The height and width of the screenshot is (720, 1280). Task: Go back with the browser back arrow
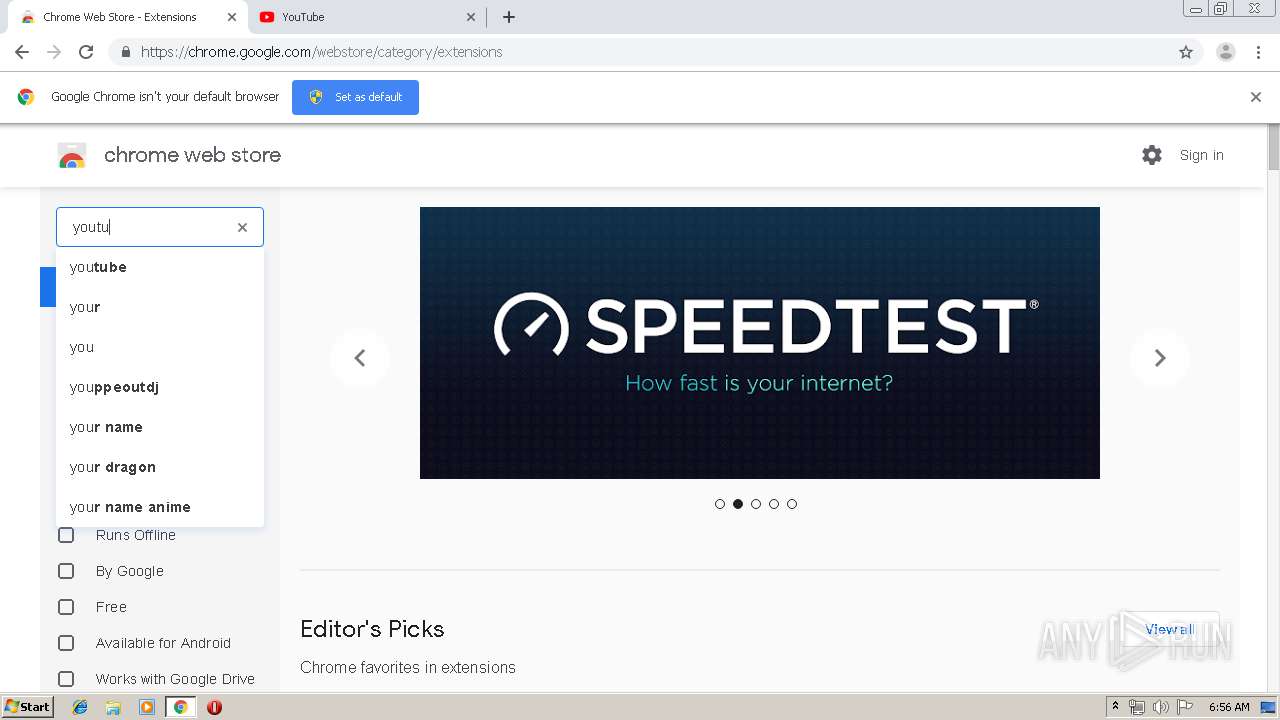click(x=22, y=52)
